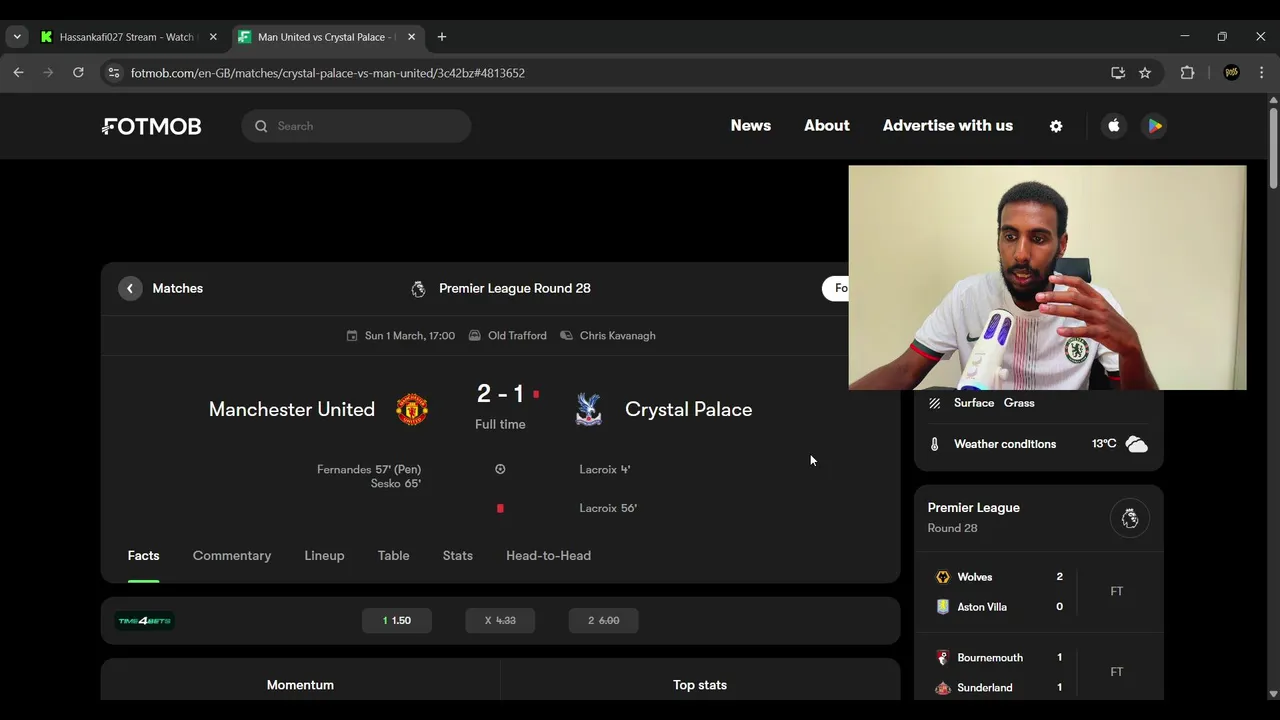The width and height of the screenshot is (1280, 720).
Task: Open the News link in header
Action: click(751, 126)
